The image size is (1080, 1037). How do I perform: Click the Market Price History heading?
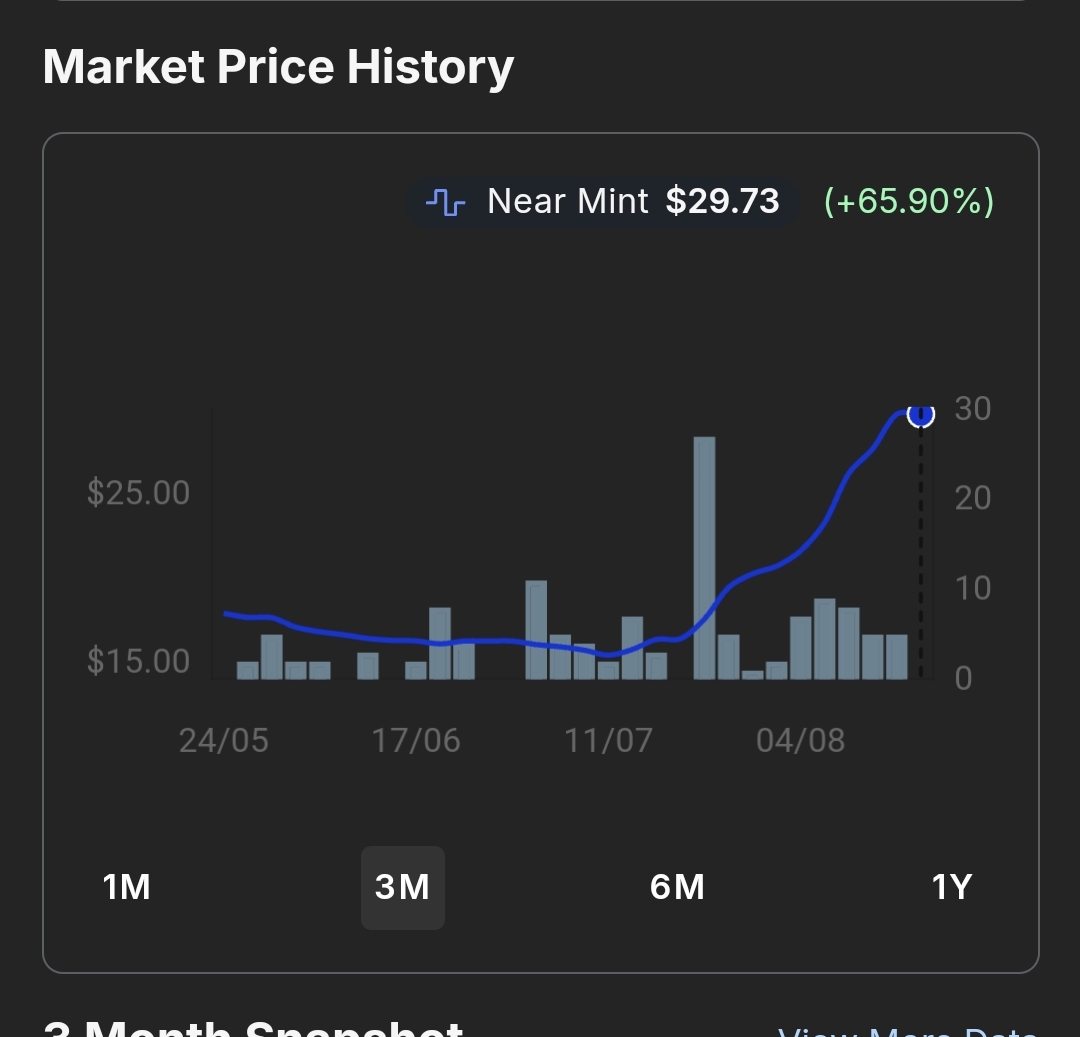(278, 67)
